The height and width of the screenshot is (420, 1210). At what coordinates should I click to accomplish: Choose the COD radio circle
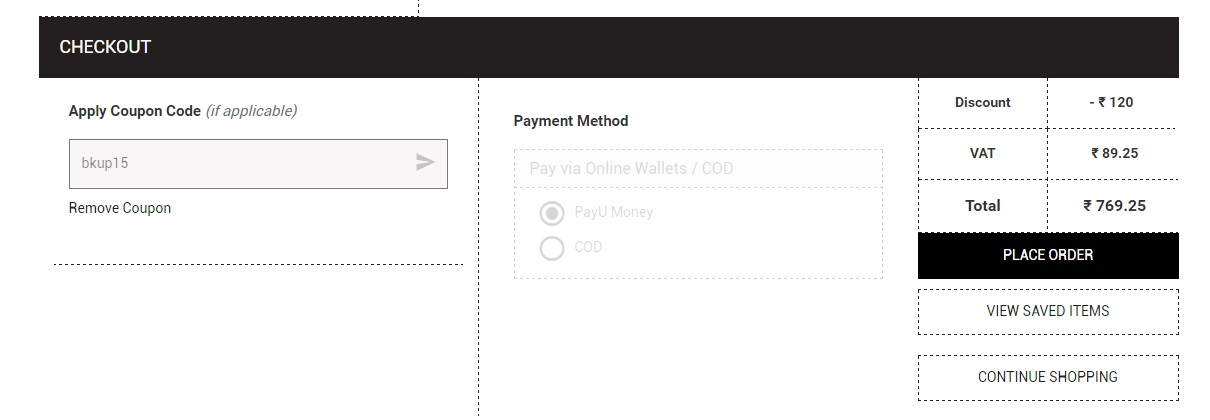[x=552, y=247]
